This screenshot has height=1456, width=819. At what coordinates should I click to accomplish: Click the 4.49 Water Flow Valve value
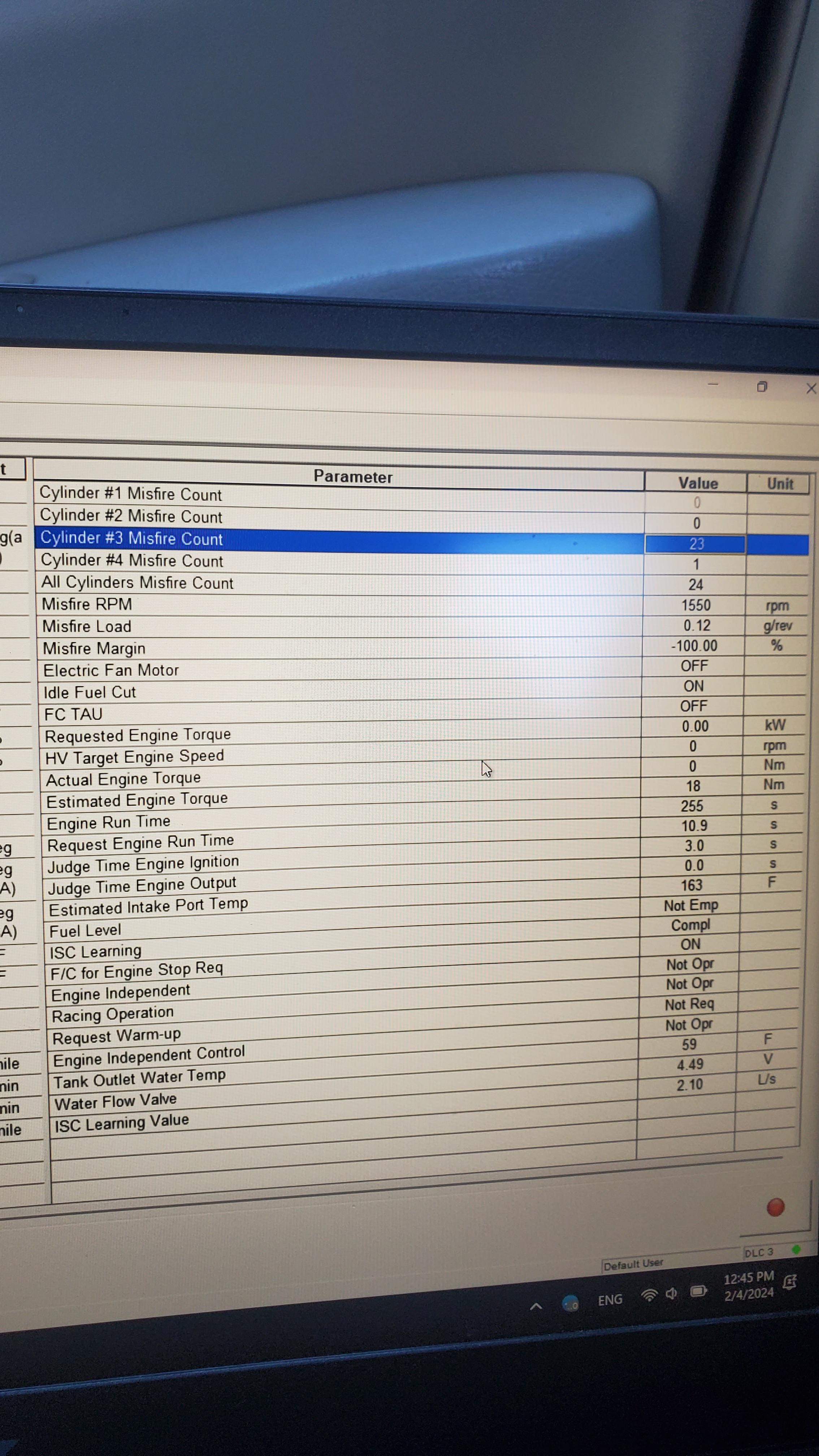pos(690,1064)
